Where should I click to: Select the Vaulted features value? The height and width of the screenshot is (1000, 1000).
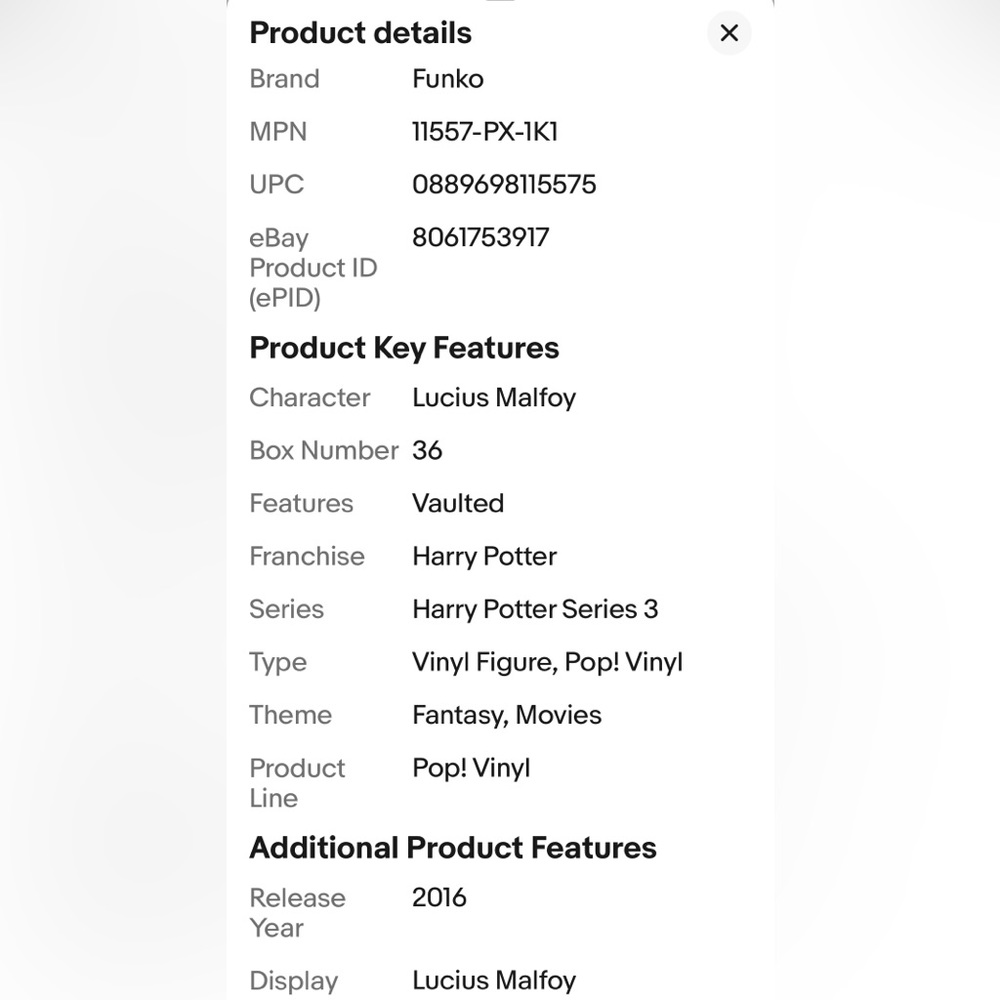tap(458, 504)
